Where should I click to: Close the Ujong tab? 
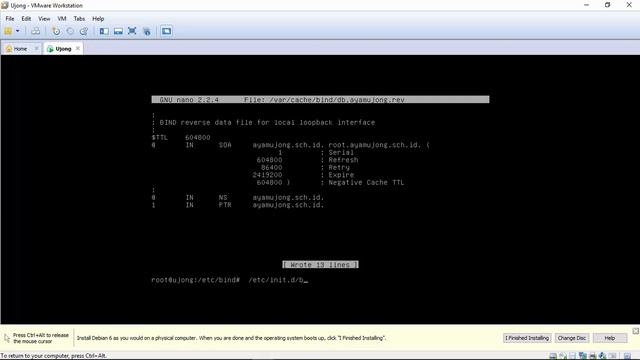pyautogui.click(x=78, y=49)
